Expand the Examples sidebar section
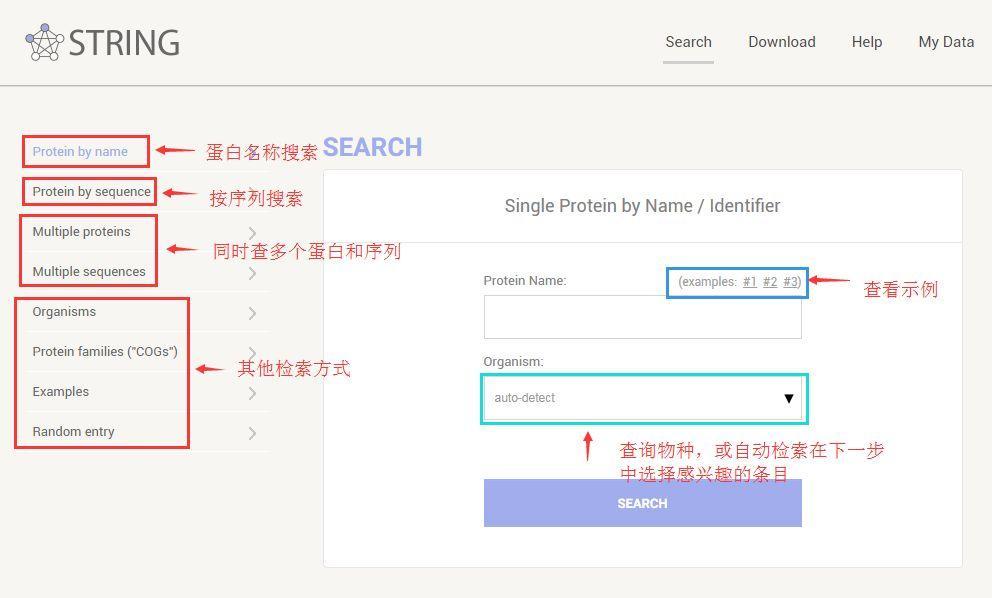The height and width of the screenshot is (598, 992). point(61,391)
